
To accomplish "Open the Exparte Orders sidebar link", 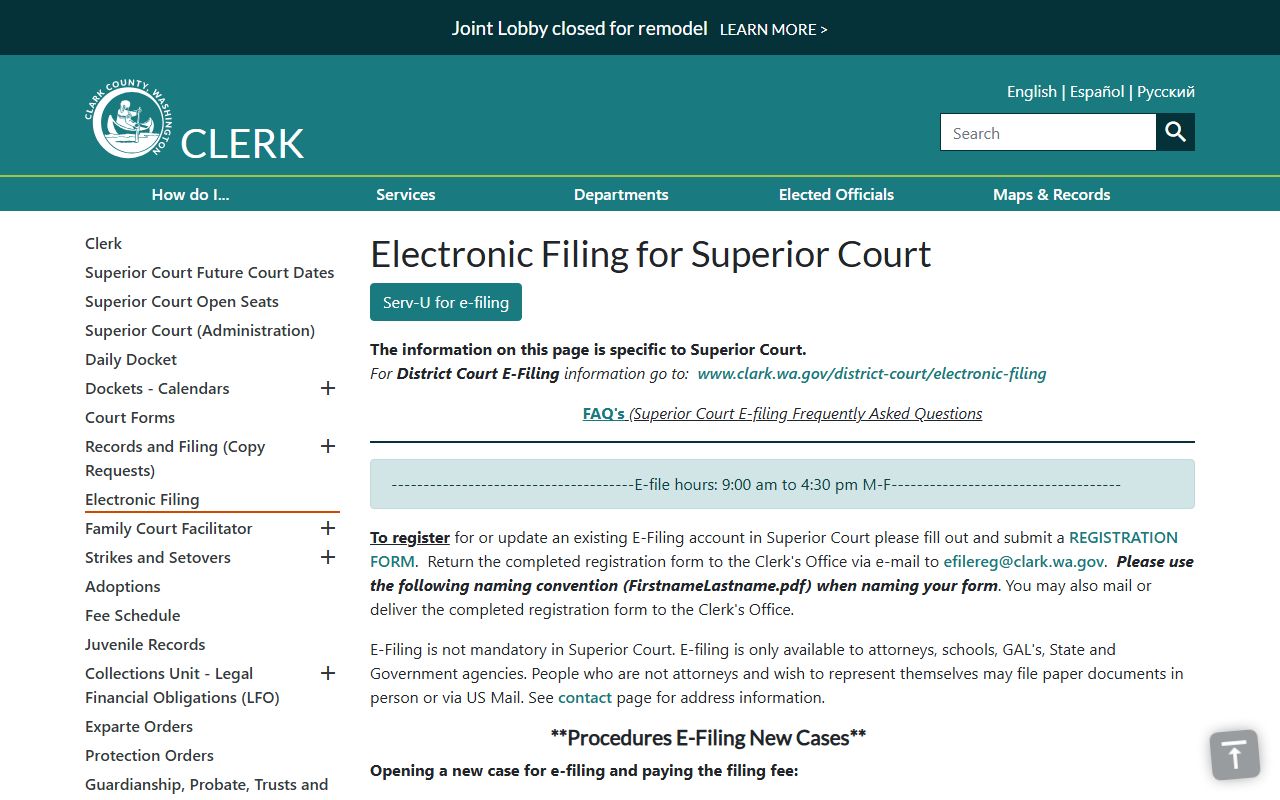I will pos(139,726).
